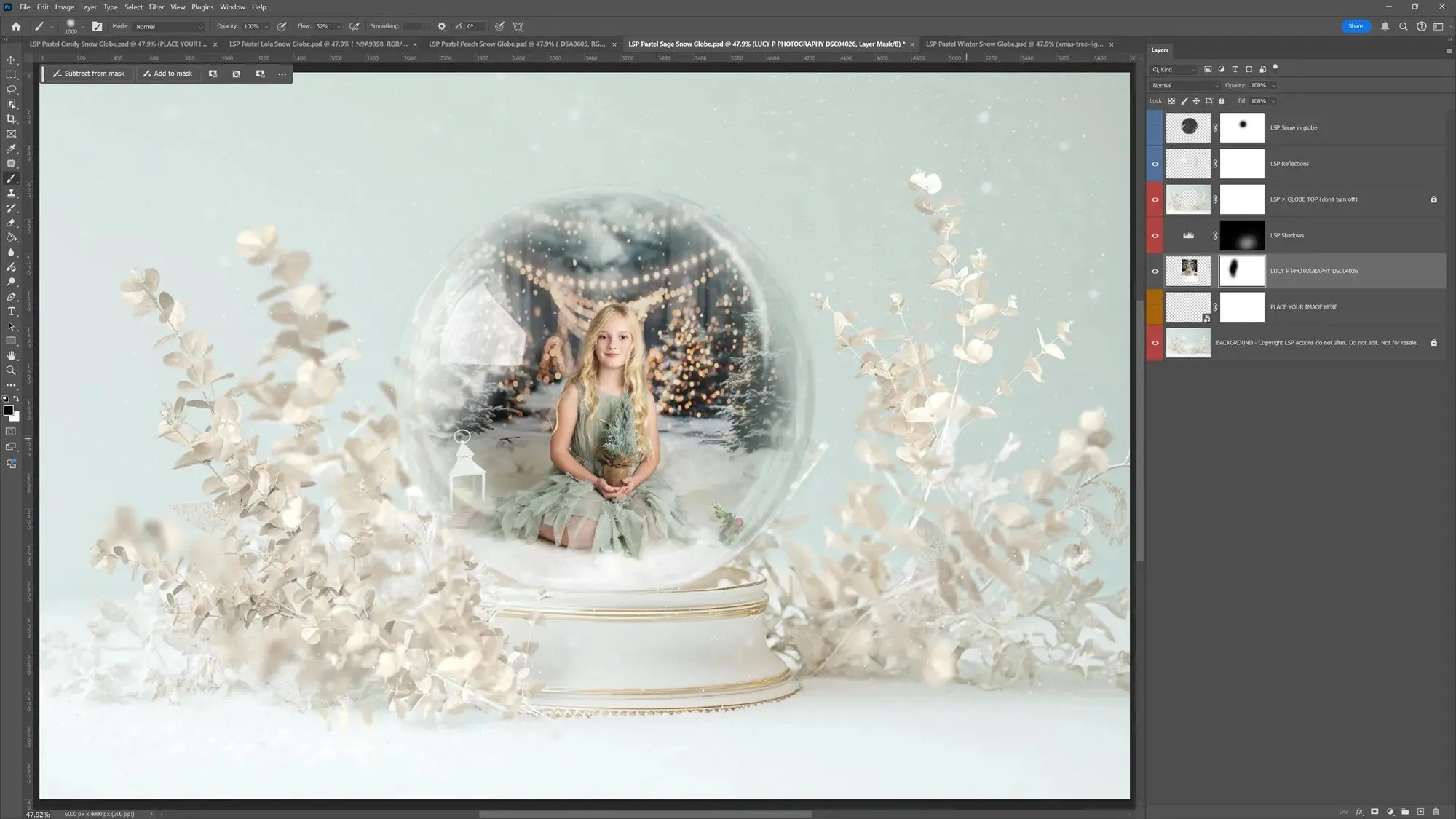Select the Path Selection tool
This screenshot has width=1456, height=819.
[x=11, y=326]
